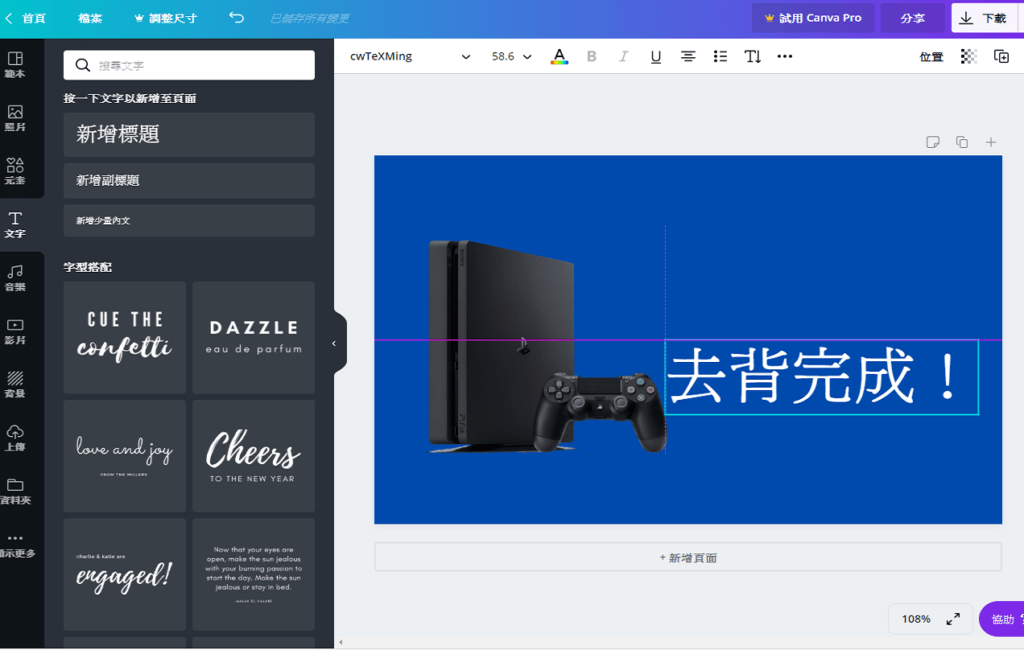Viewport: 1024px width, 650px height.
Task: Select the engaged! font combination
Action: coord(125,574)
